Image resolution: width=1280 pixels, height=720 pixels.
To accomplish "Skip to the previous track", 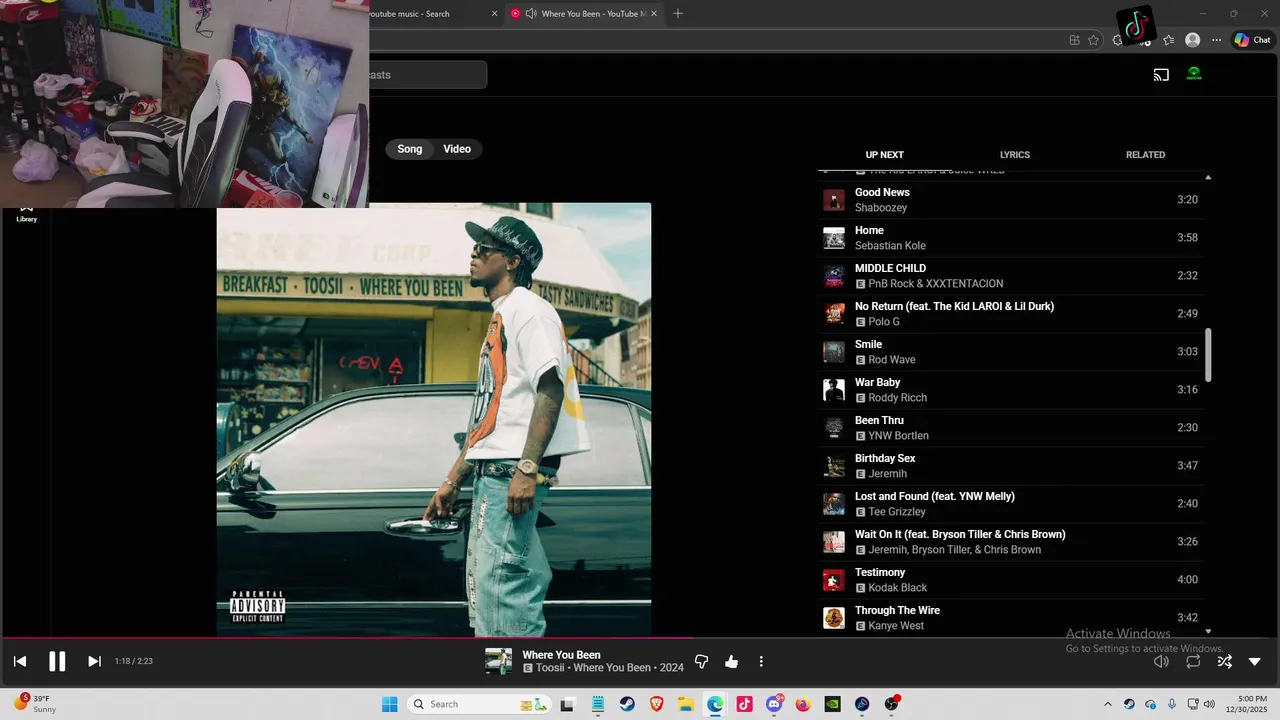I will [20, 661].
